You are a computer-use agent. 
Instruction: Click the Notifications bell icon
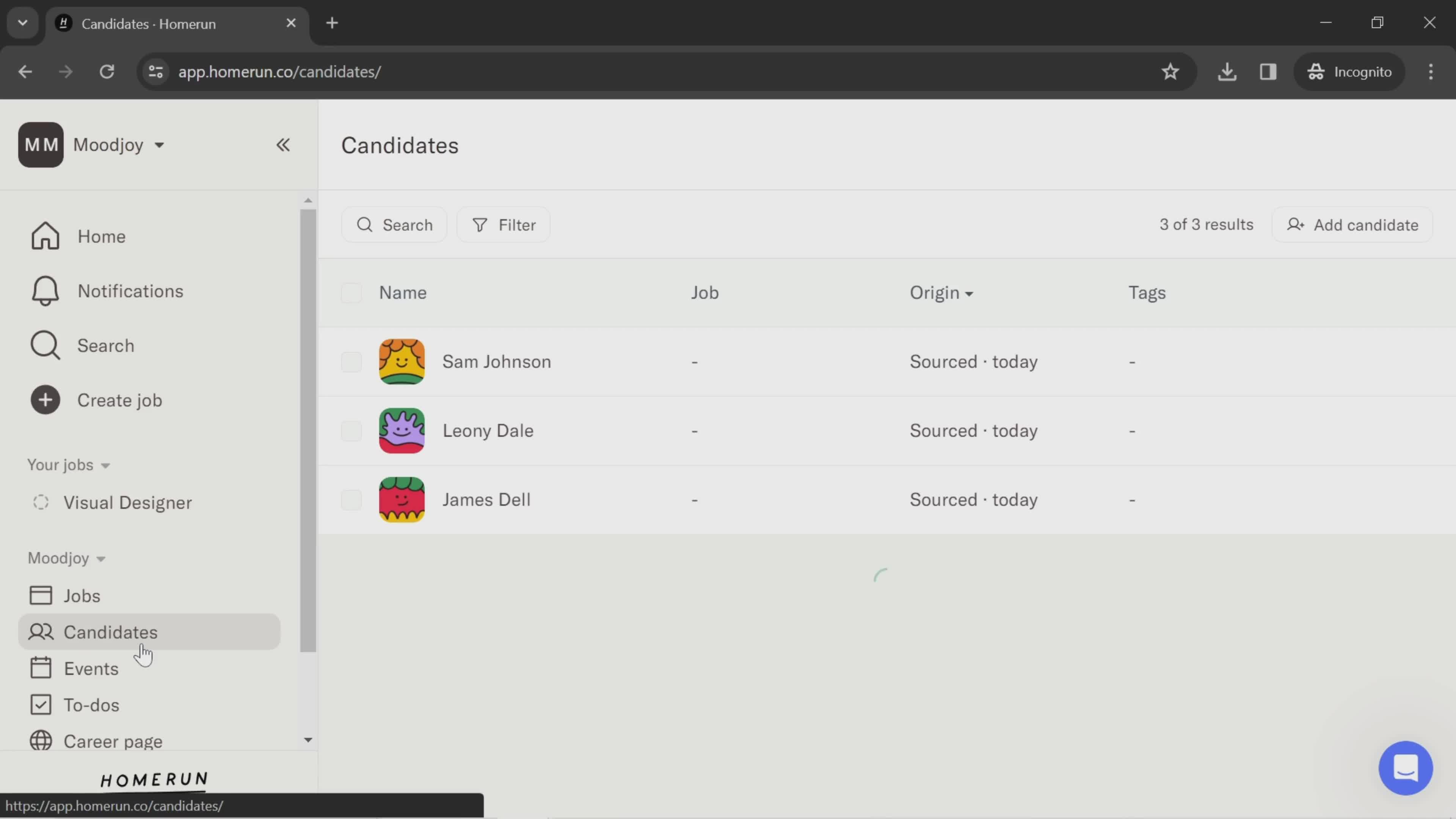point(45,291)
